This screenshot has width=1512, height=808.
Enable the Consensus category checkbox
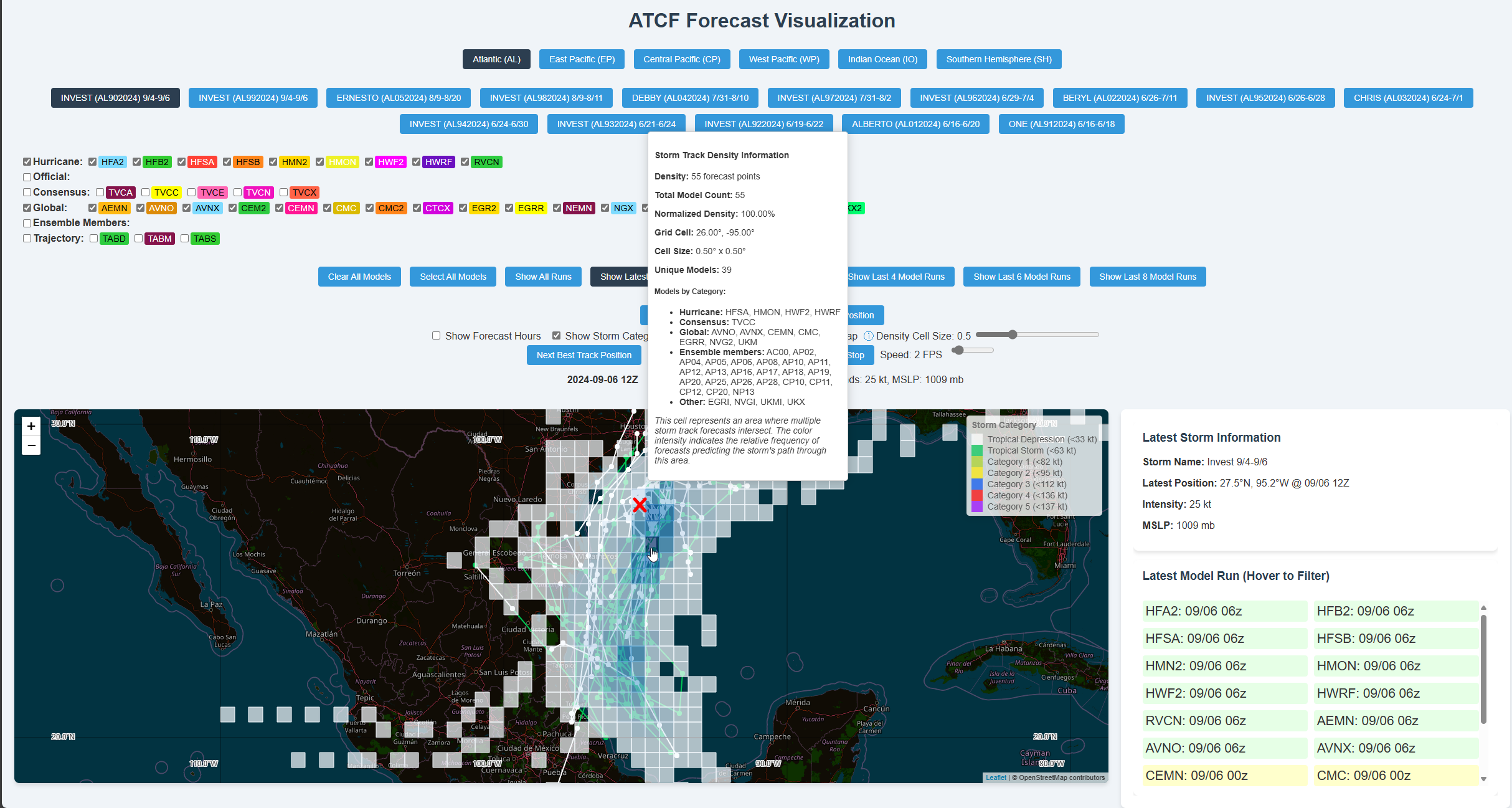click(27, 192)
